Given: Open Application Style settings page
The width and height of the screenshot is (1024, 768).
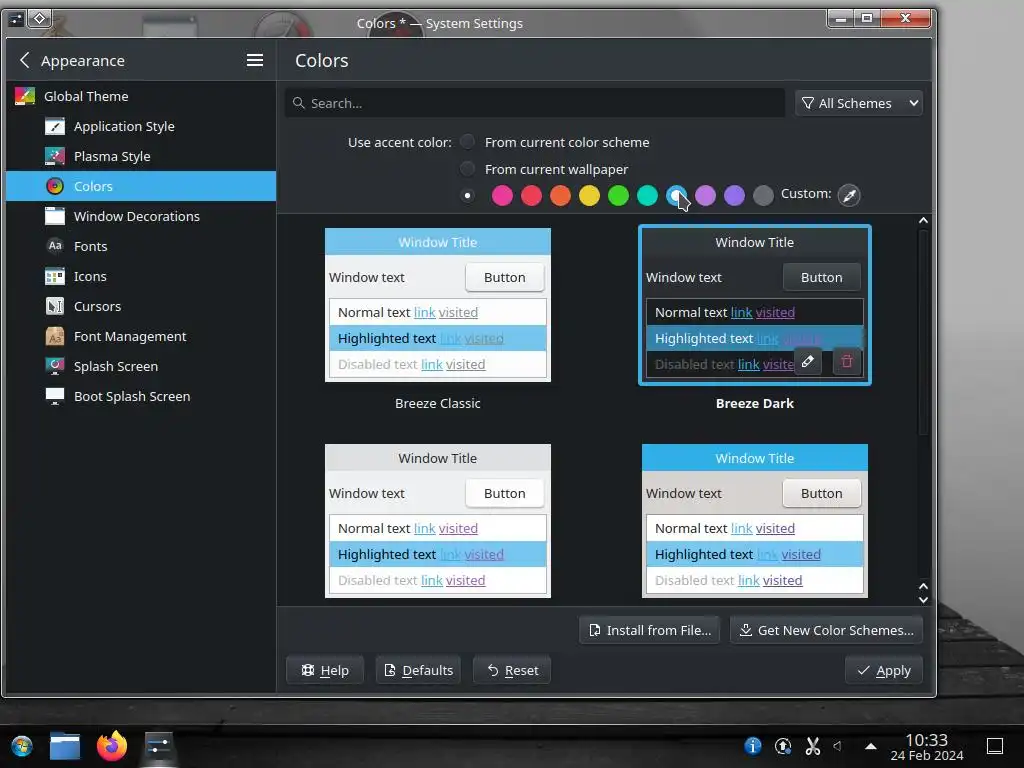Looking at the screenshot, I should pos(141,126).
